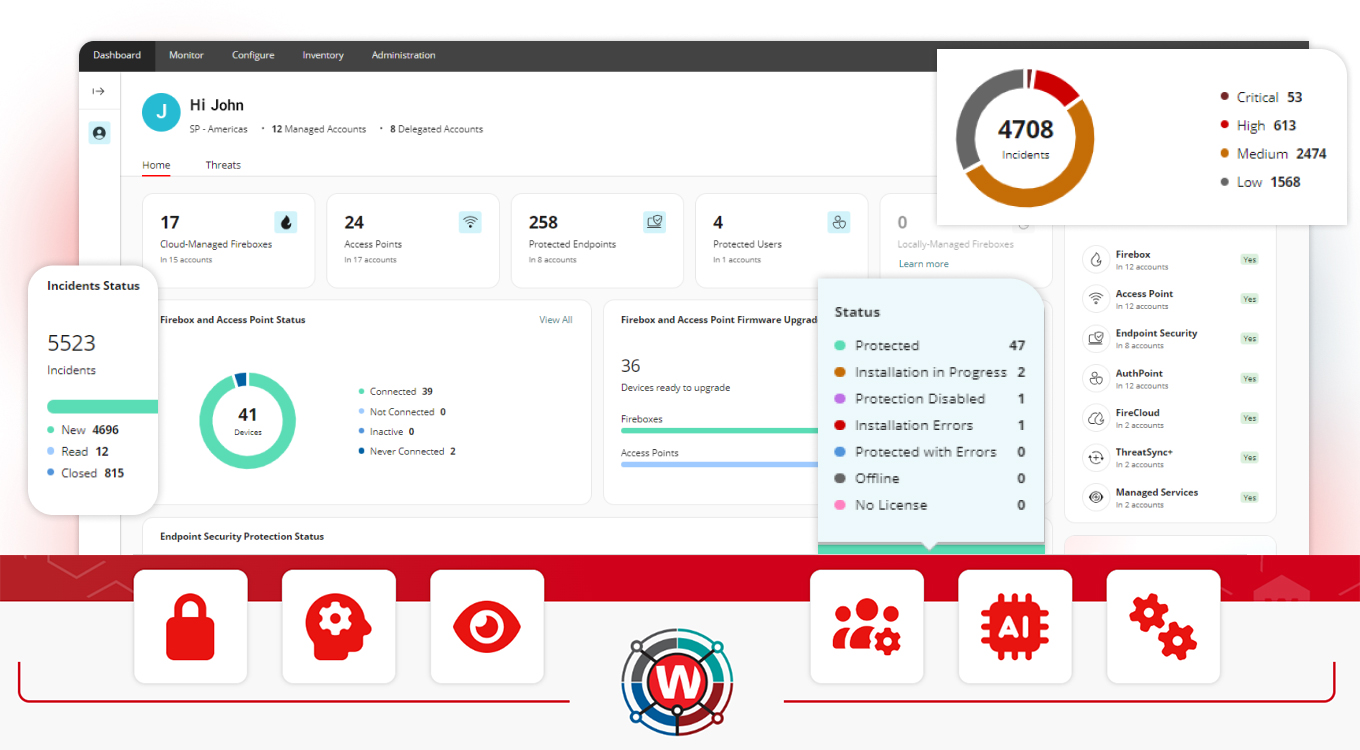Screen dimensions: 1360x750
Task: Click the Protected Users icon
Action: coord(839,222)
